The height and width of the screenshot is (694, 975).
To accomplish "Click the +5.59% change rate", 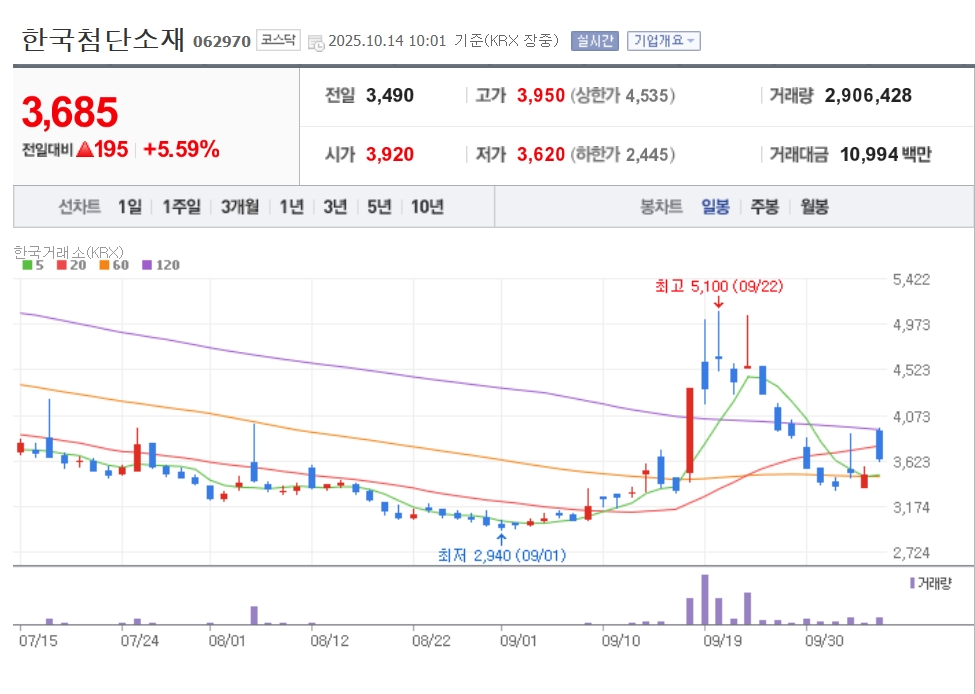I will click(181, 149).
